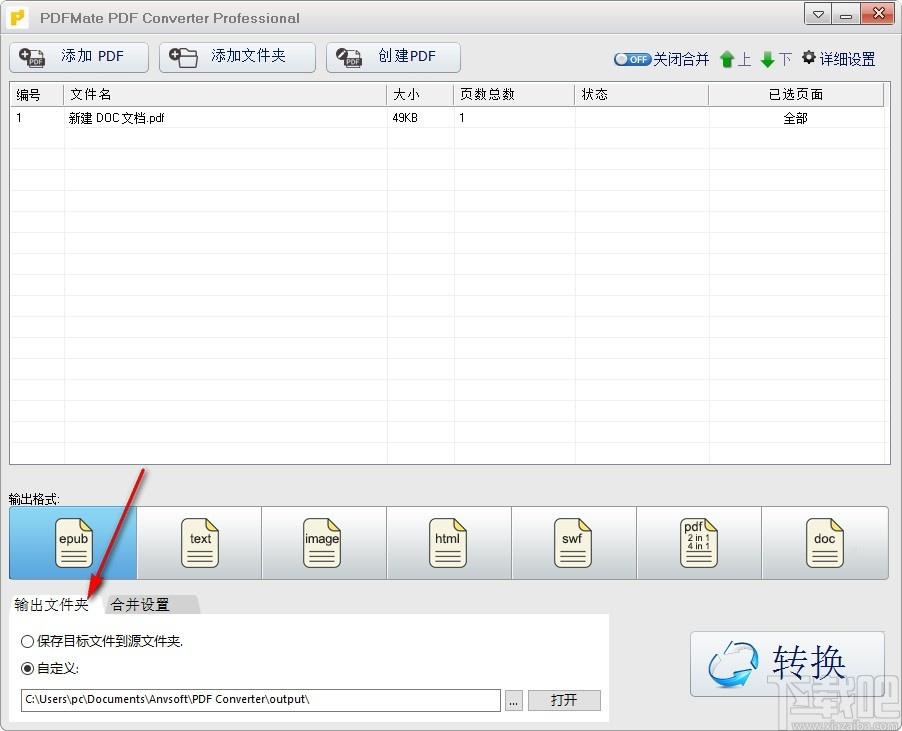Start conversion with the 转换 button
The width and height of the screenshot is (902, 731).
click(x=787, y=664)
